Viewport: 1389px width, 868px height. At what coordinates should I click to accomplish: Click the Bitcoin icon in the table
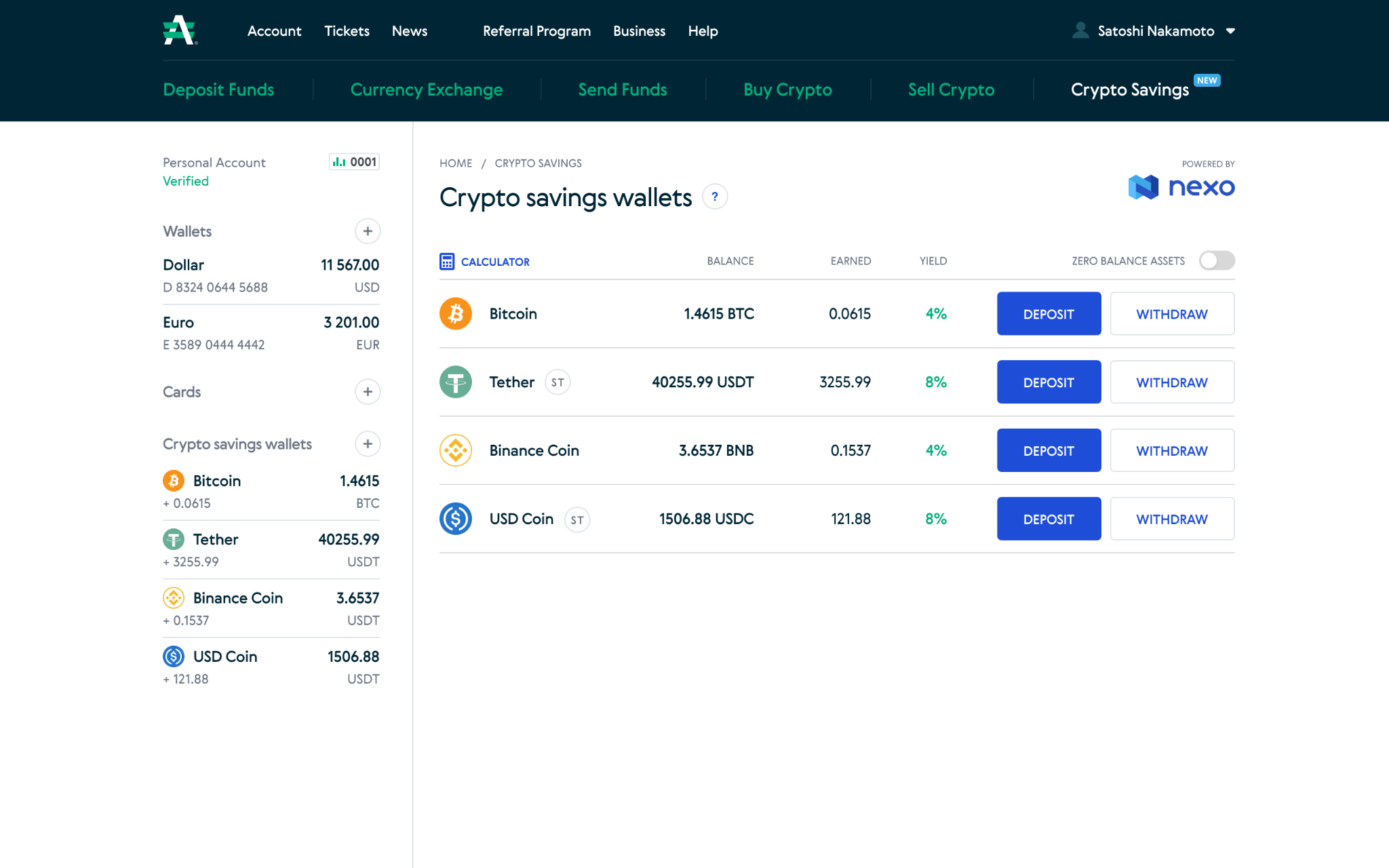456,313
